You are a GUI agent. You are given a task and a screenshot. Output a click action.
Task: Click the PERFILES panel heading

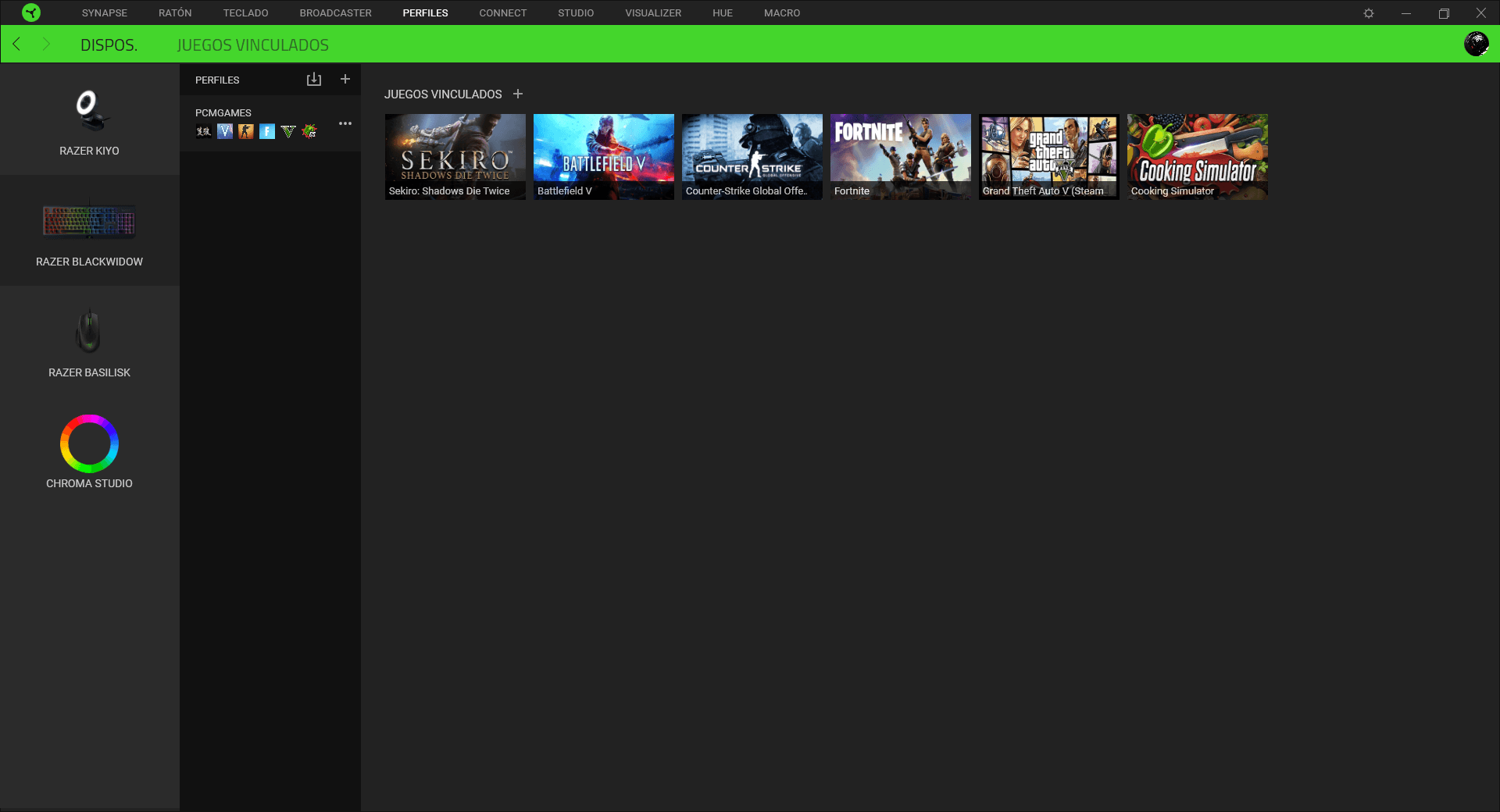click(x=217, y=80)
